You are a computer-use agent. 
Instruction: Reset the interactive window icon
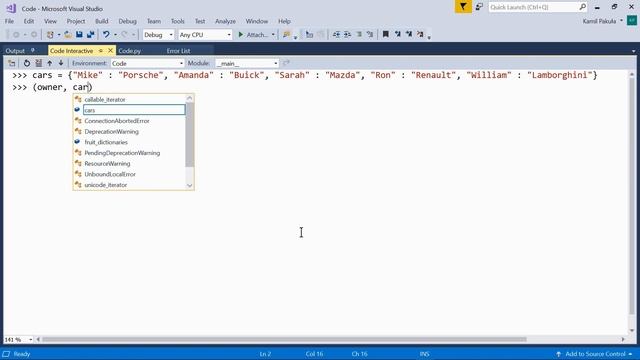(27, 63)
